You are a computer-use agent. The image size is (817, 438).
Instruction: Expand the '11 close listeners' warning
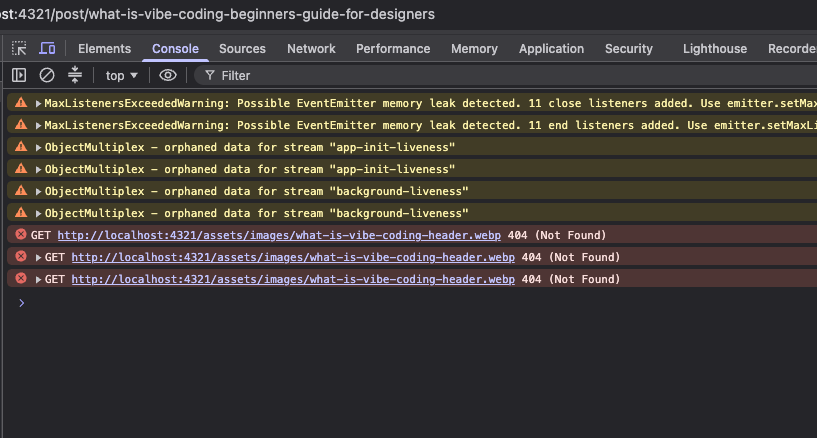(x=38, y=104)
